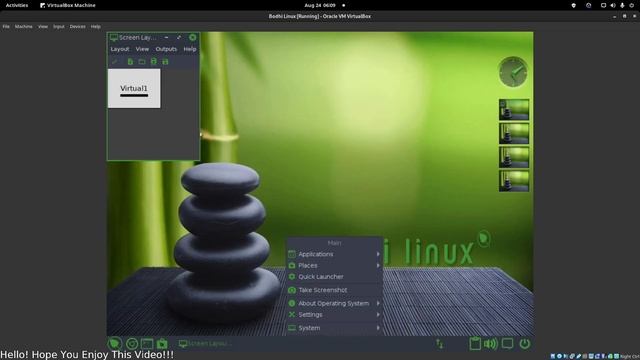Launch the terminal from the Bodhi shelf
The width and height of the screenshot is (640, 360).
pyautogui.click(x=147, y=344)
